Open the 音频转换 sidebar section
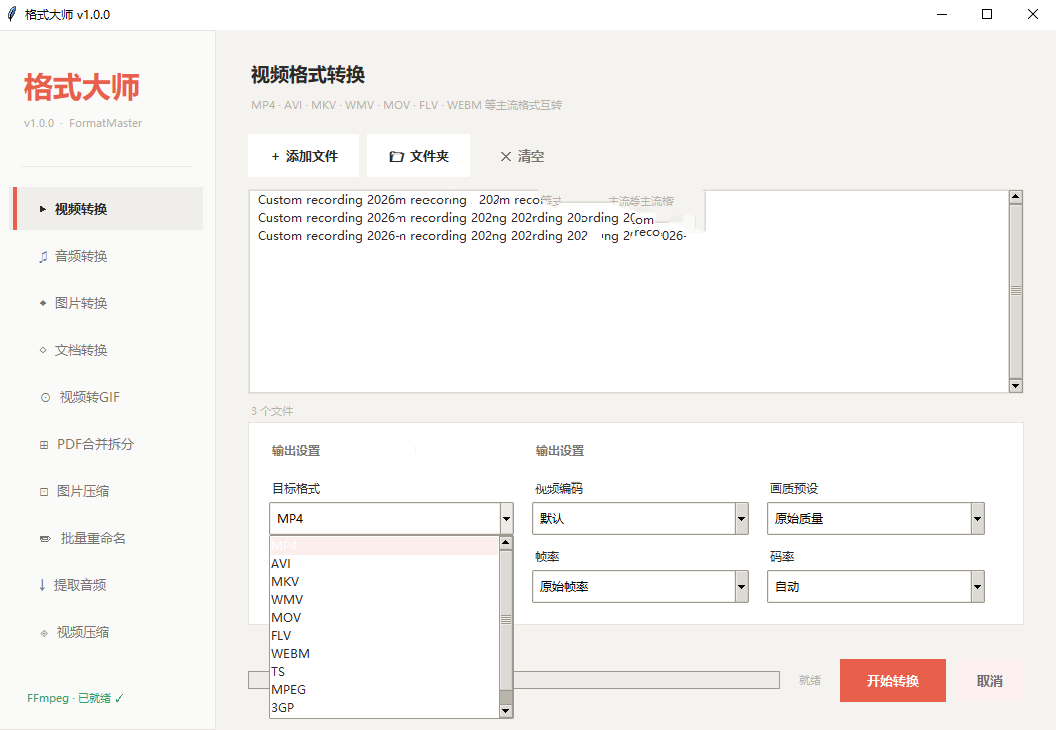The width and height of the screenshot is (1056, 730). tap(108, 256)
